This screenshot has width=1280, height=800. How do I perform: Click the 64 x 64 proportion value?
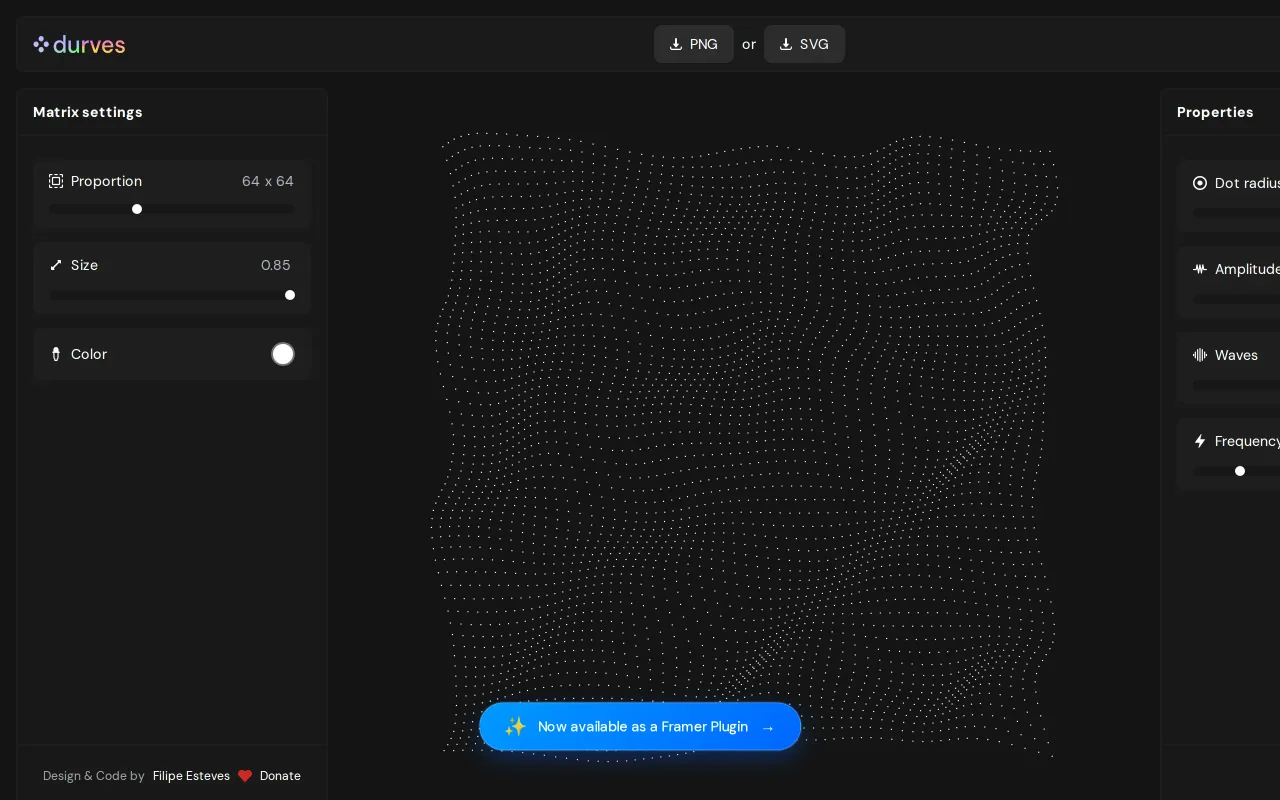coord(268,181)
